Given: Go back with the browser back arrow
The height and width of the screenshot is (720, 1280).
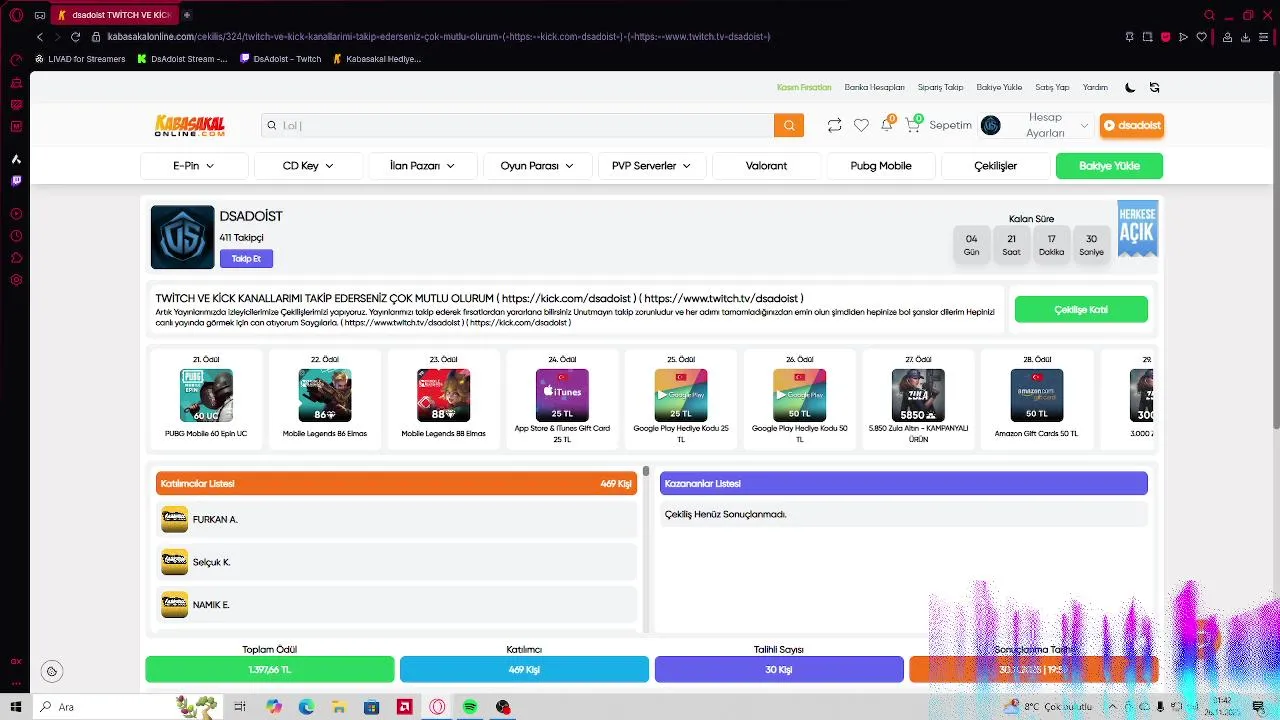Looking at the screenshot, I should 40,37.
